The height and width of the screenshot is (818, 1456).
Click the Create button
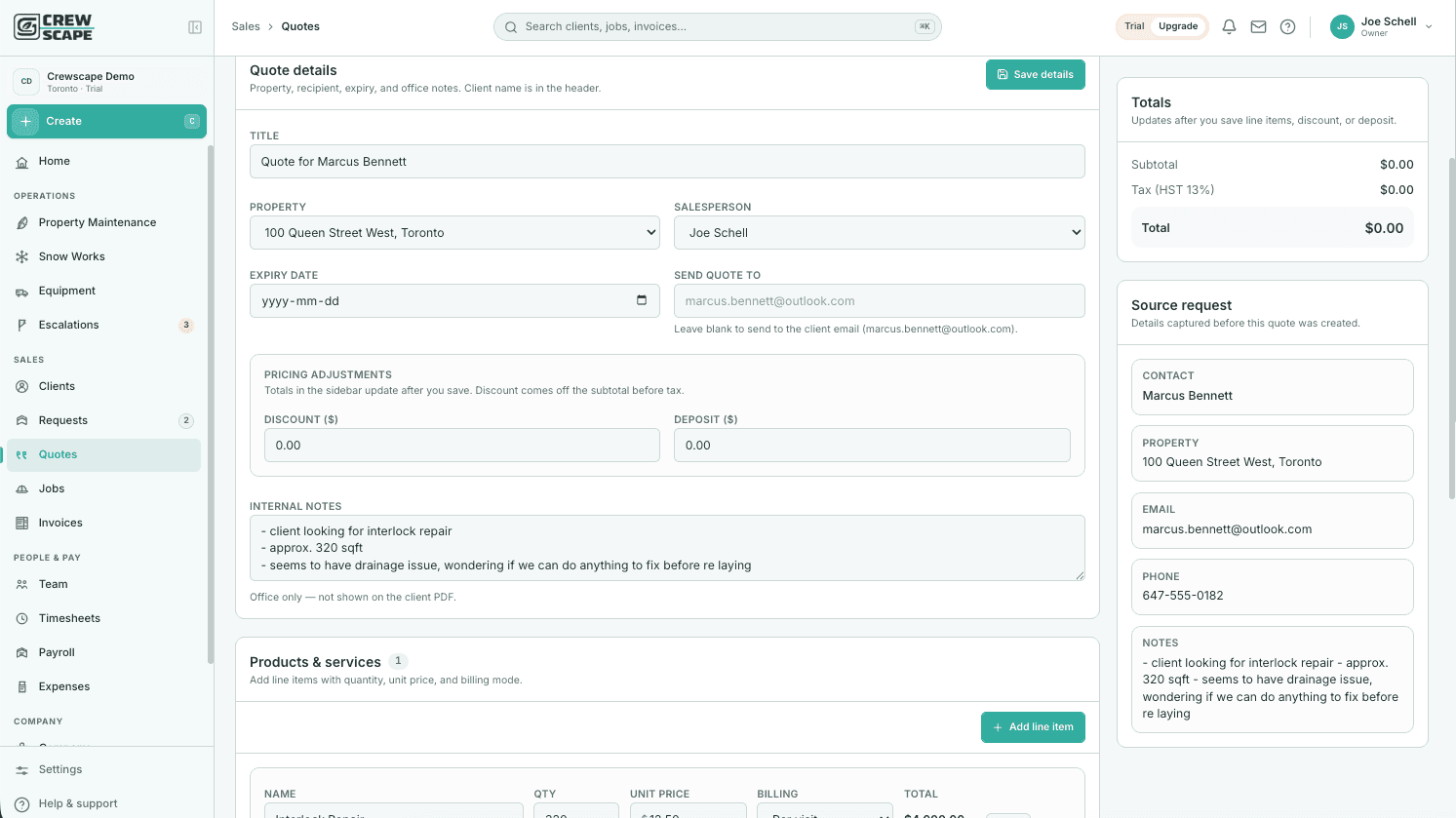click(x=106, y=122)
